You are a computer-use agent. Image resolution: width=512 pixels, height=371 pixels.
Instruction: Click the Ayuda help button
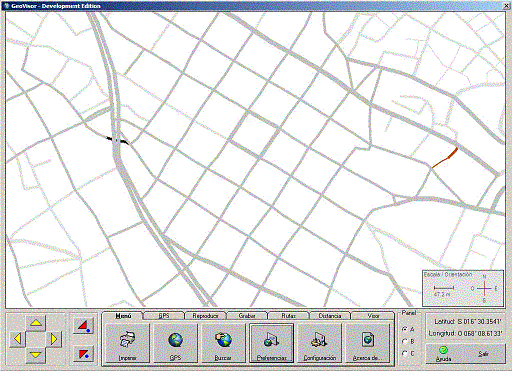coord(443,354)
